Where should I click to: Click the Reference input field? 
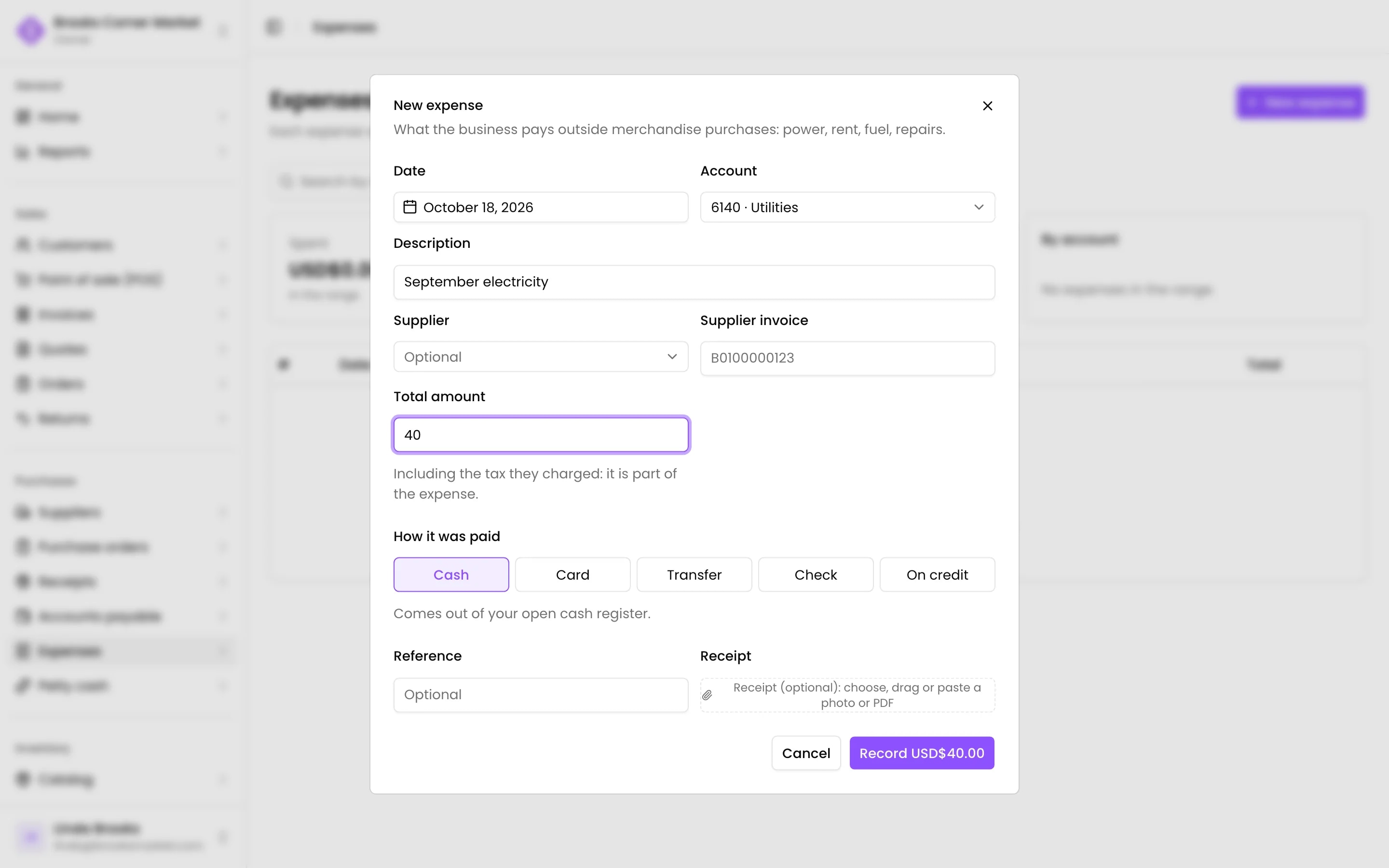[x=541, y=695]
